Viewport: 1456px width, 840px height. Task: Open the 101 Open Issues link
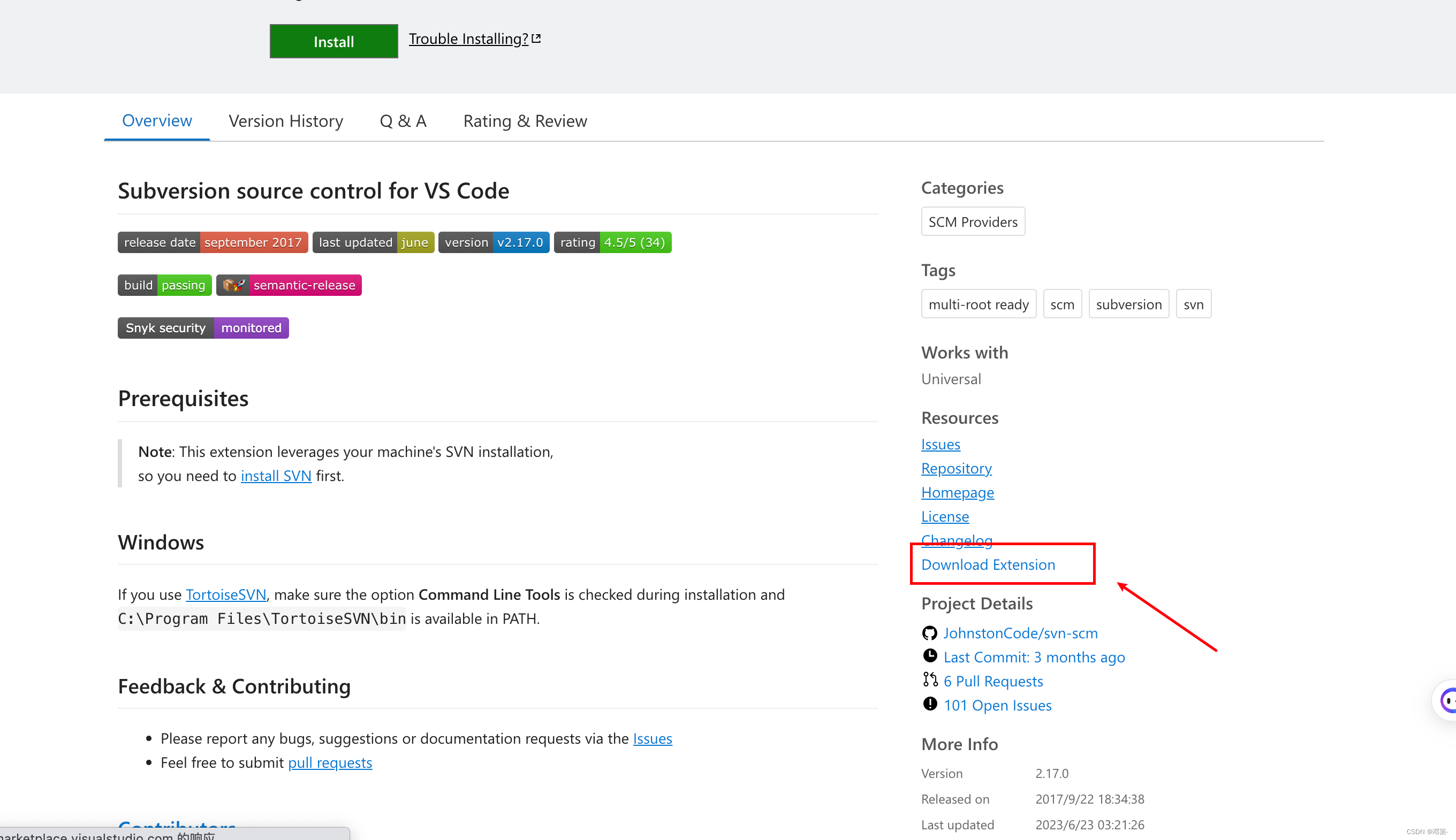click(997, 706)
